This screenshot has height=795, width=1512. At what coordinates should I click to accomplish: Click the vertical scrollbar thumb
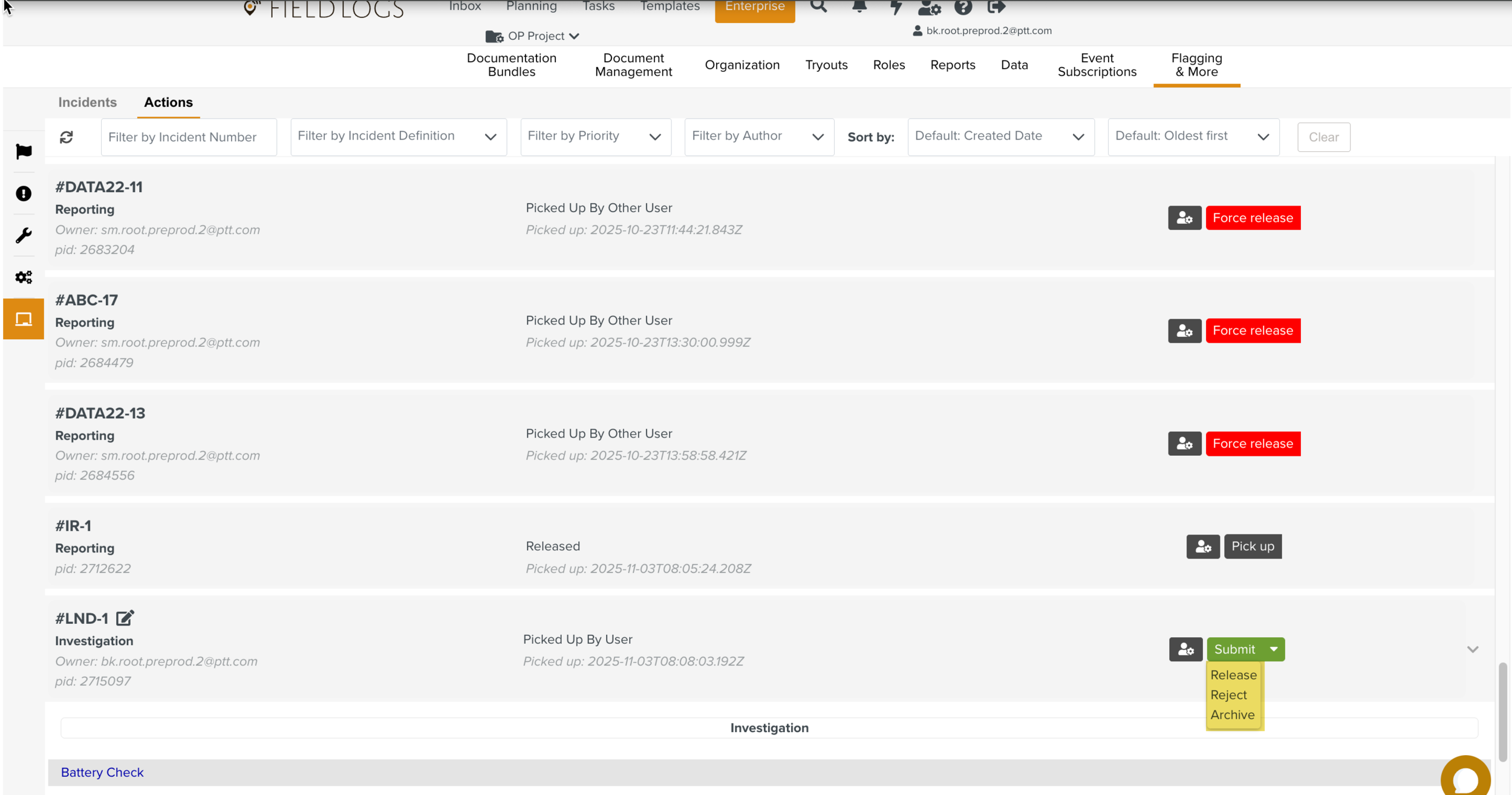[x=1502, y=712]
